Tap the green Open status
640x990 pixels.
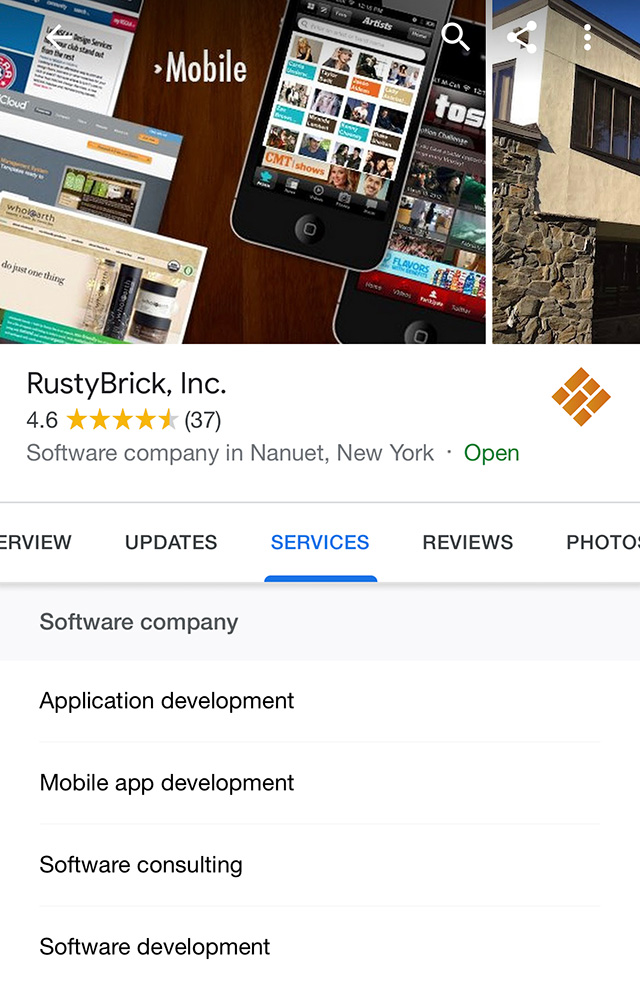tap(492, 453)
